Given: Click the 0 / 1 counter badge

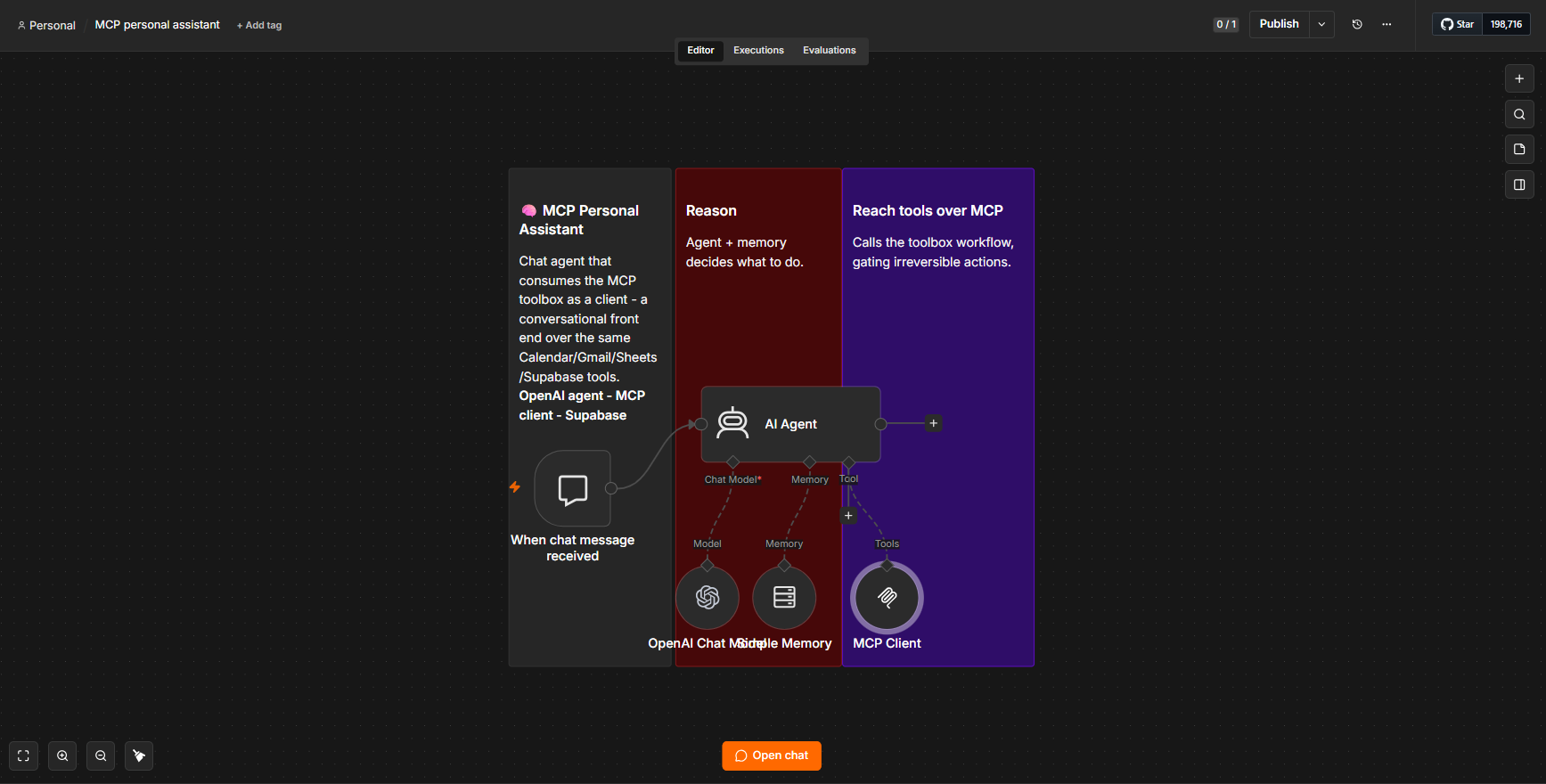Looking at the screenshot, I should click(1226, 25).
